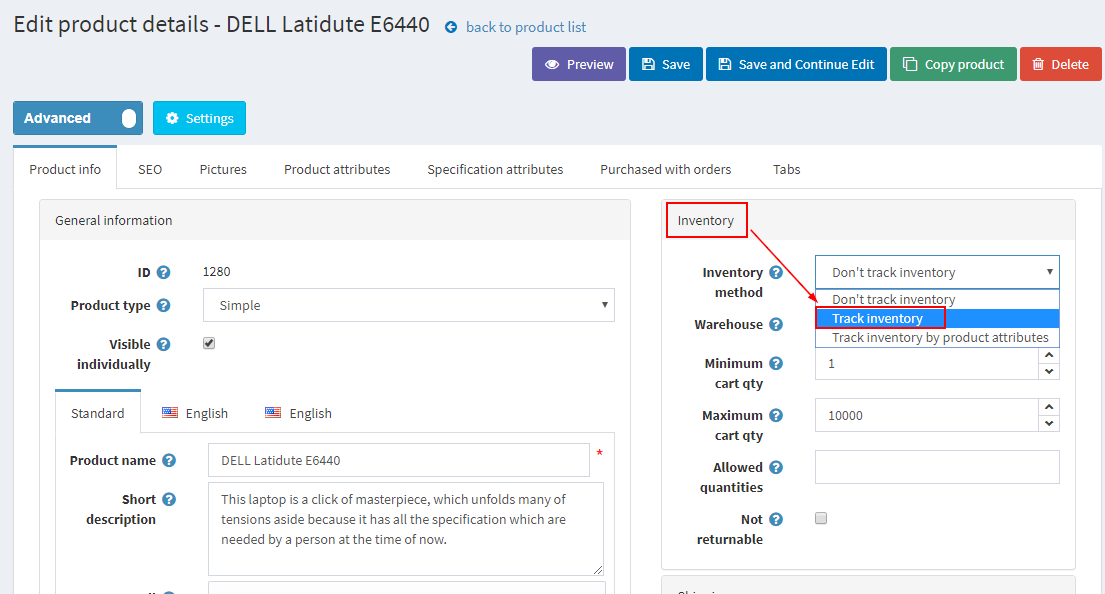Open the Pictures tab
Viewport: 1105px width, 594px height.
tap(223, 169)
